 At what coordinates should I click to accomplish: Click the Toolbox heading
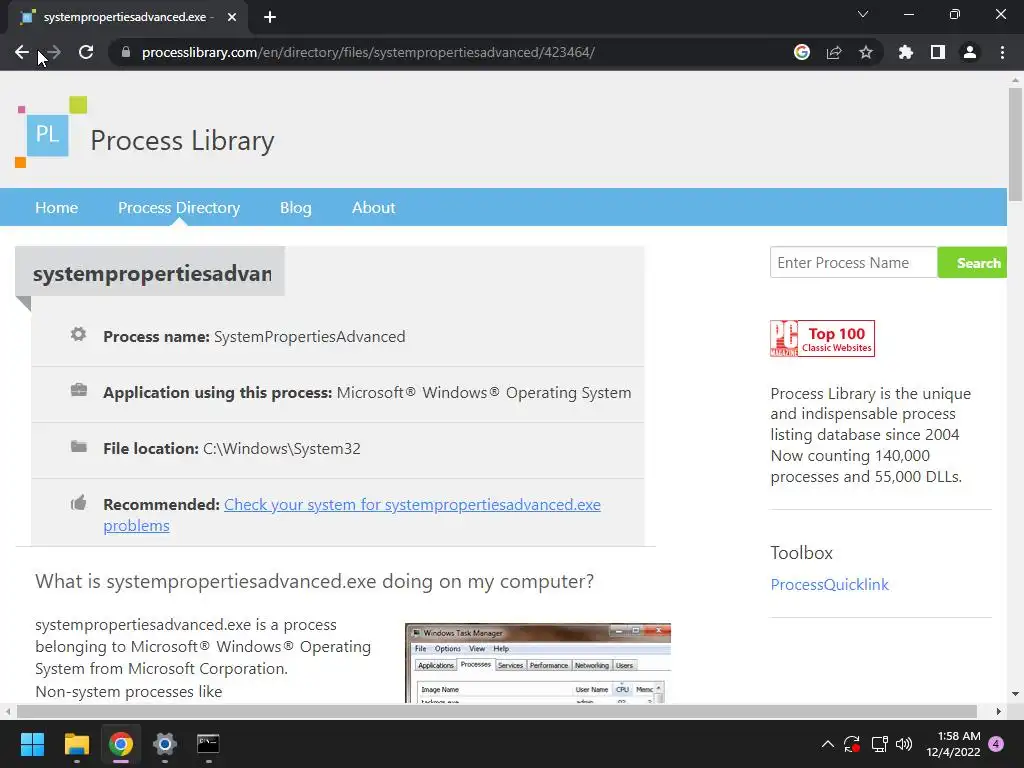(801, 553)
